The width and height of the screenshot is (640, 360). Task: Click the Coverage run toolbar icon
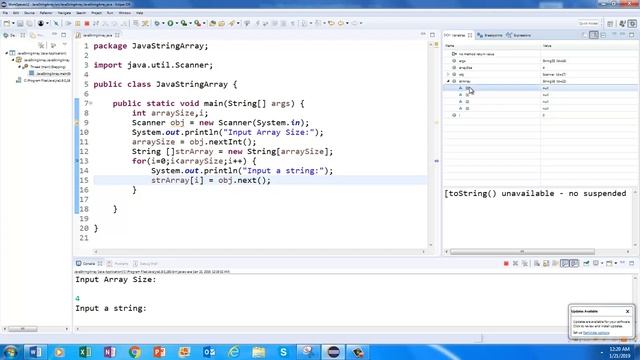[184, 23]
